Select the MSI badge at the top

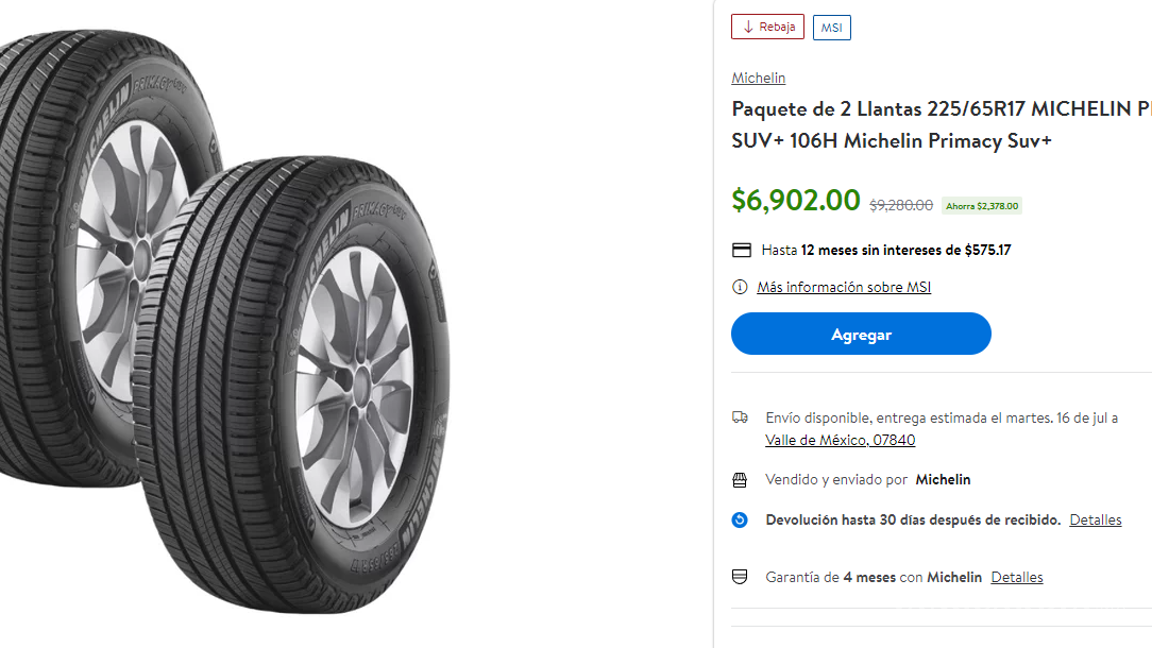point(831,27)
